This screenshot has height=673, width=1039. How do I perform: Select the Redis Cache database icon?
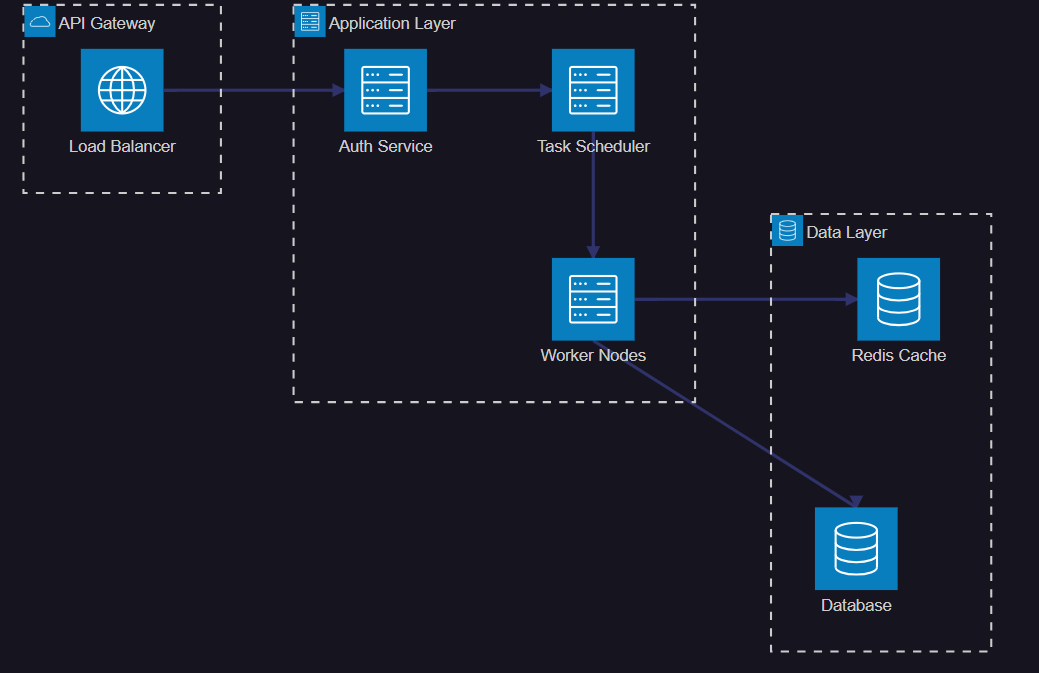click(899, 299)
